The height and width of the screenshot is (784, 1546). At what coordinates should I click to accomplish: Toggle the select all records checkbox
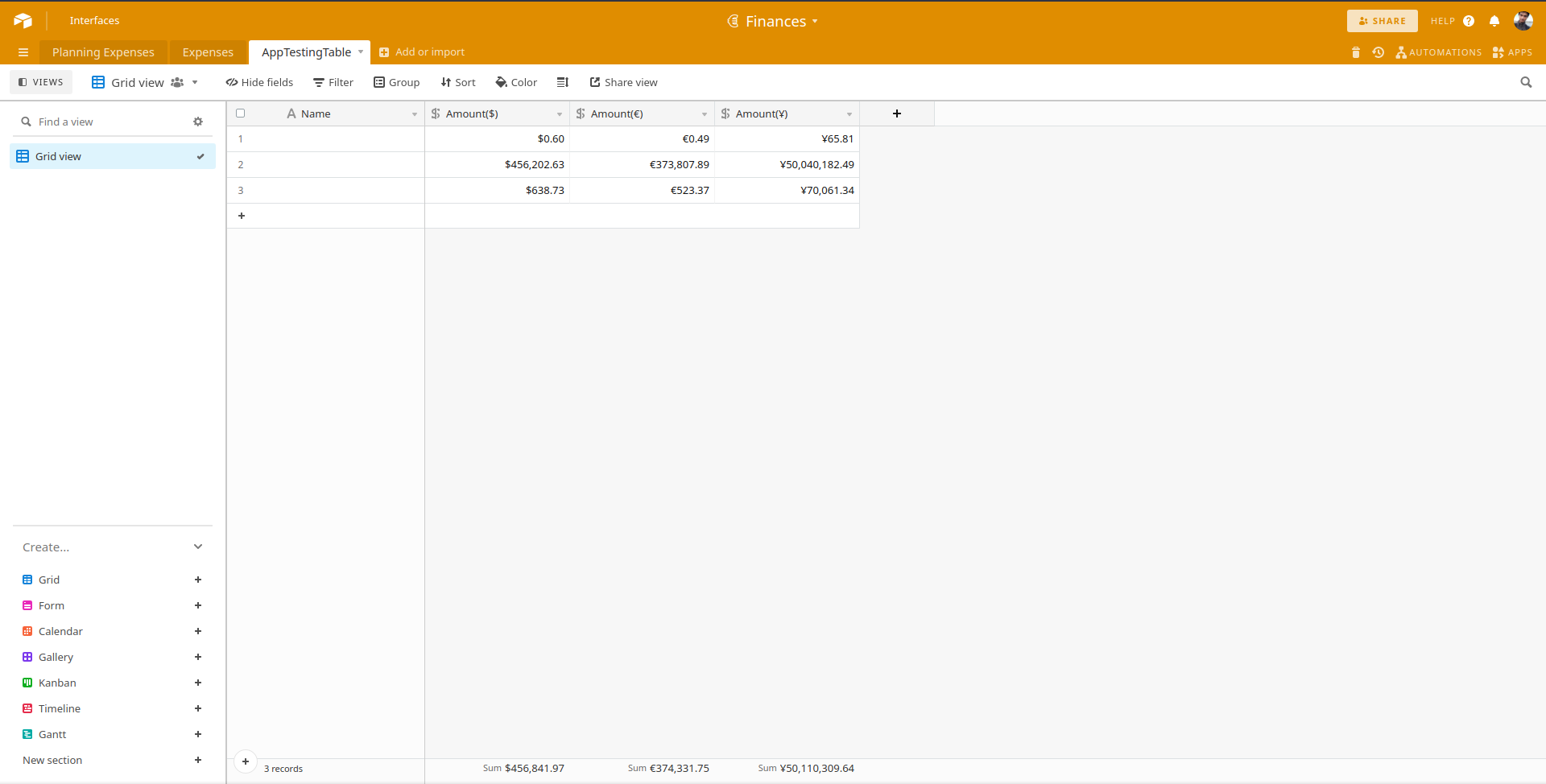coord(240,113)
